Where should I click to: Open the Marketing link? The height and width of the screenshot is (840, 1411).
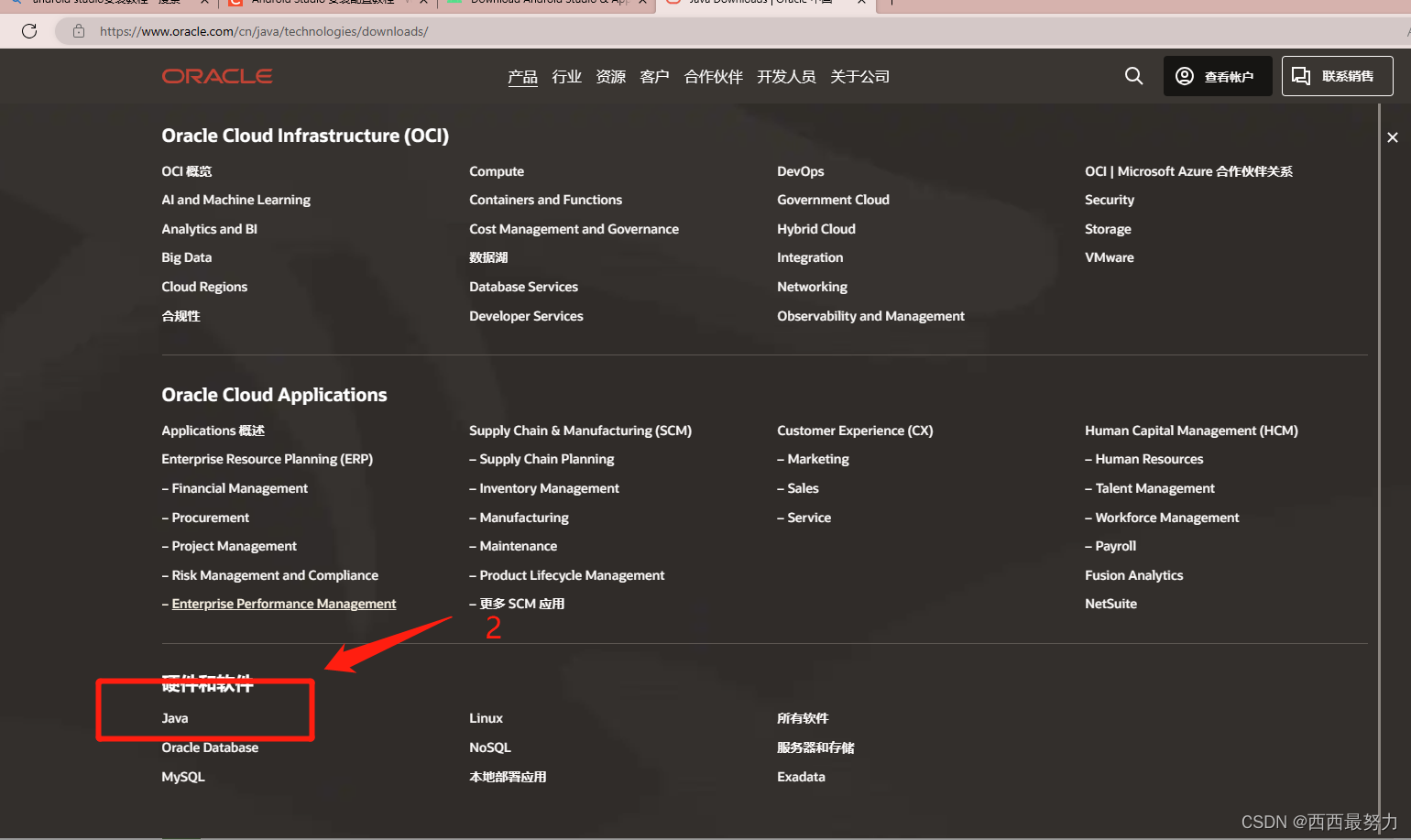click(x=818, y=459)
